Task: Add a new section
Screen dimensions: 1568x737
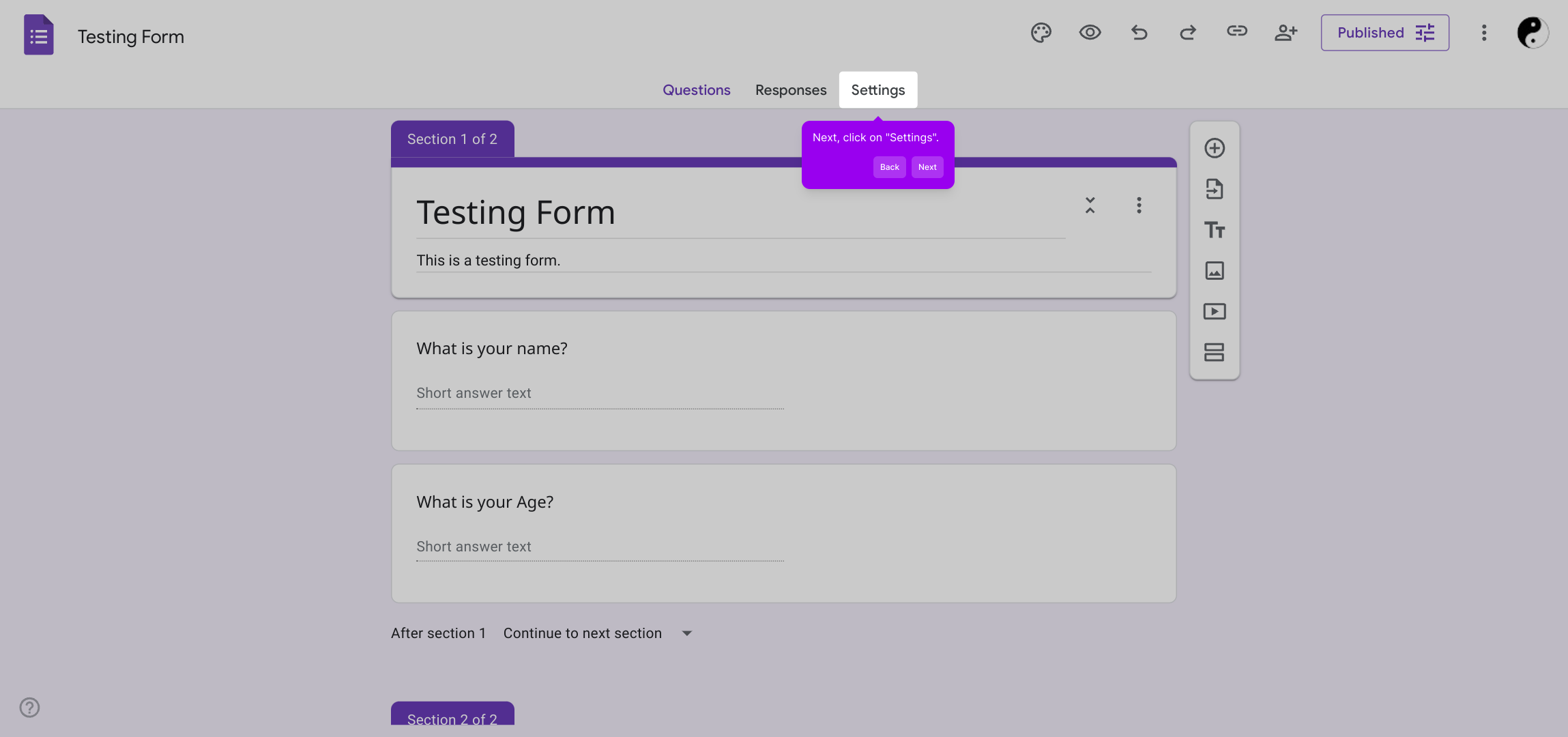Action: [x=1215, y=352]
